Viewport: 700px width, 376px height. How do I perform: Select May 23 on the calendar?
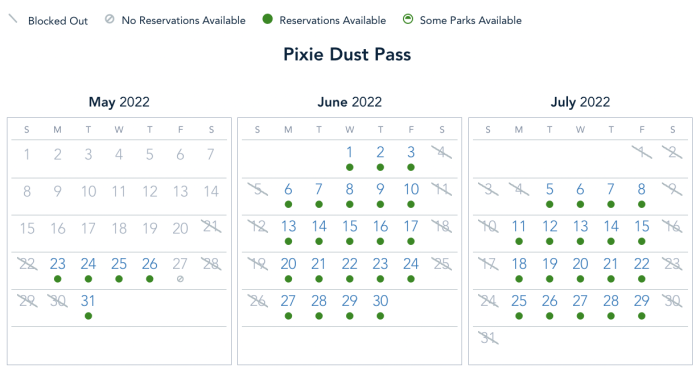pos(58,264)
